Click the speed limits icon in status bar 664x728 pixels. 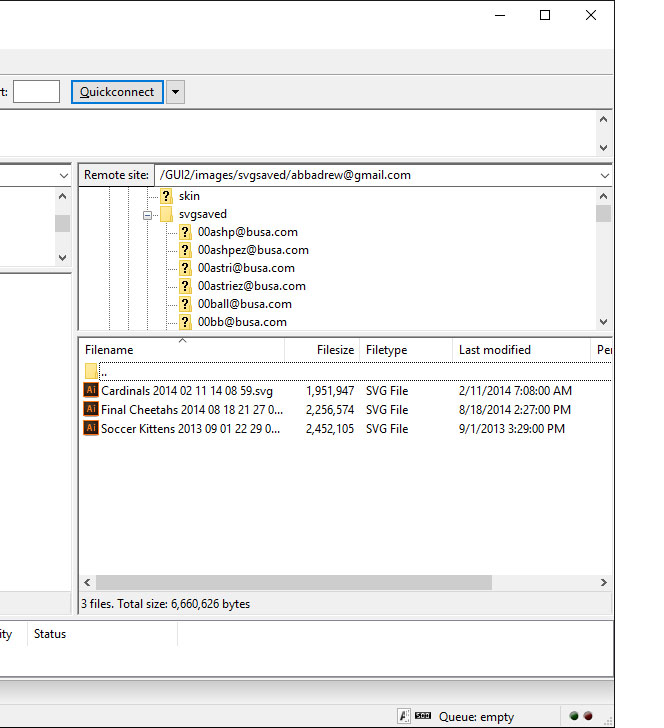423,715
